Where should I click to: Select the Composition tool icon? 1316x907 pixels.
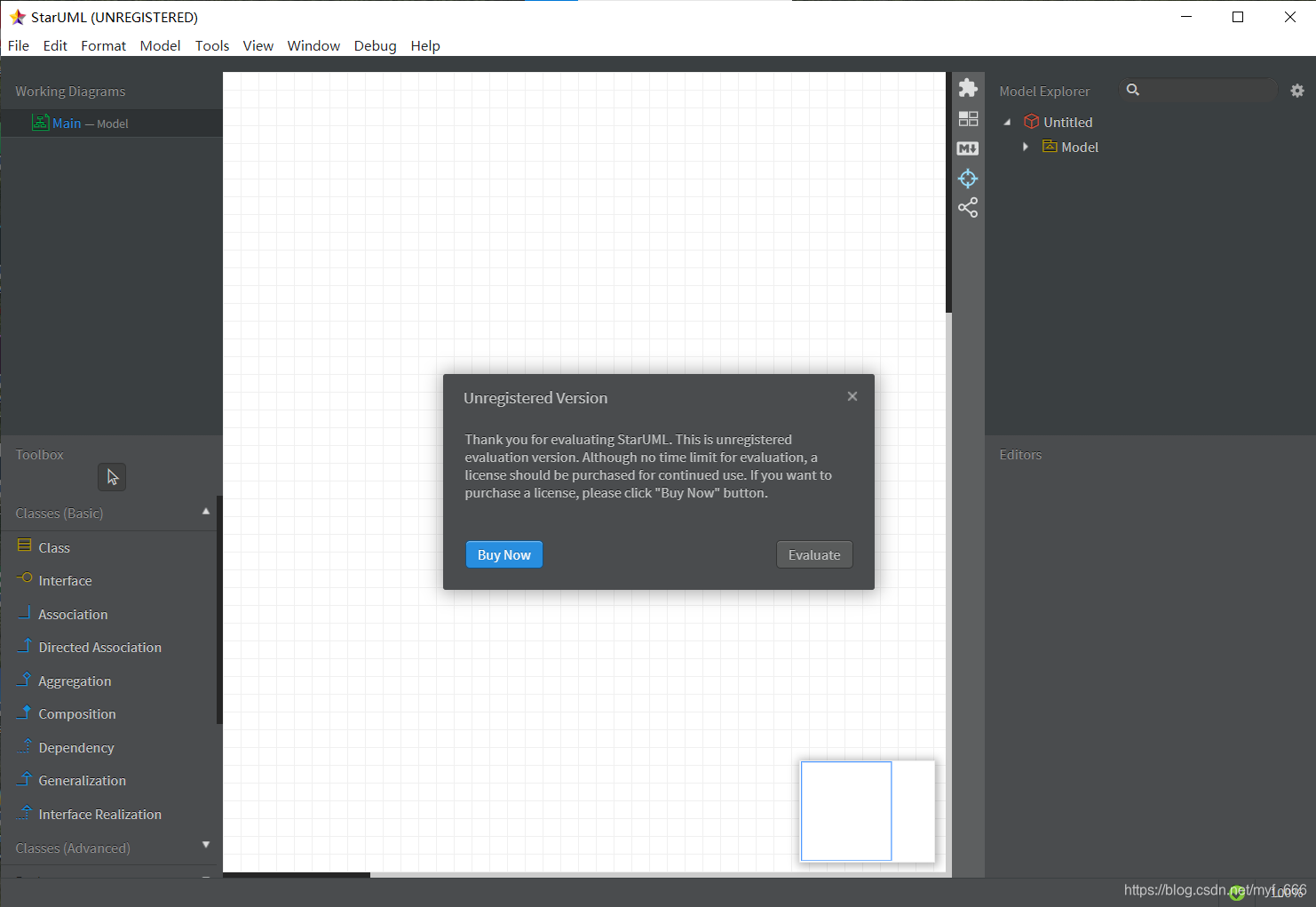[x=25, y=712]
